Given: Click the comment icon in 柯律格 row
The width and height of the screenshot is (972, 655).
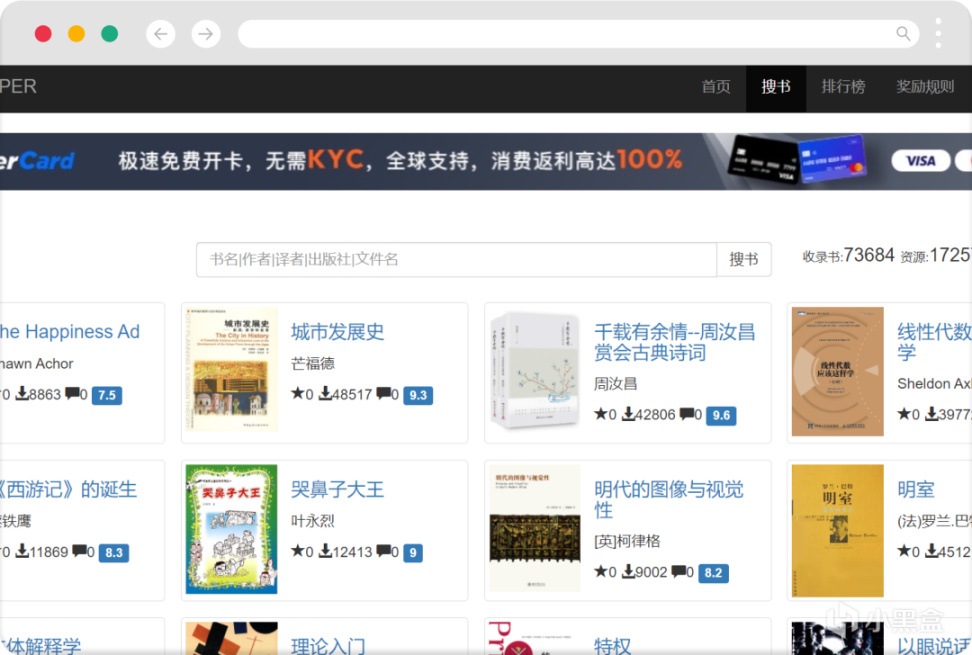Looking at the screenshot, I should click(x=679, y=571).
